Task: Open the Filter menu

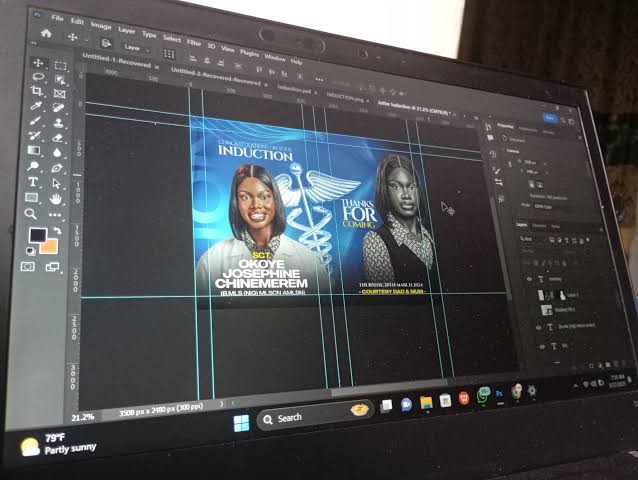Action: click(x=194, y=42)
